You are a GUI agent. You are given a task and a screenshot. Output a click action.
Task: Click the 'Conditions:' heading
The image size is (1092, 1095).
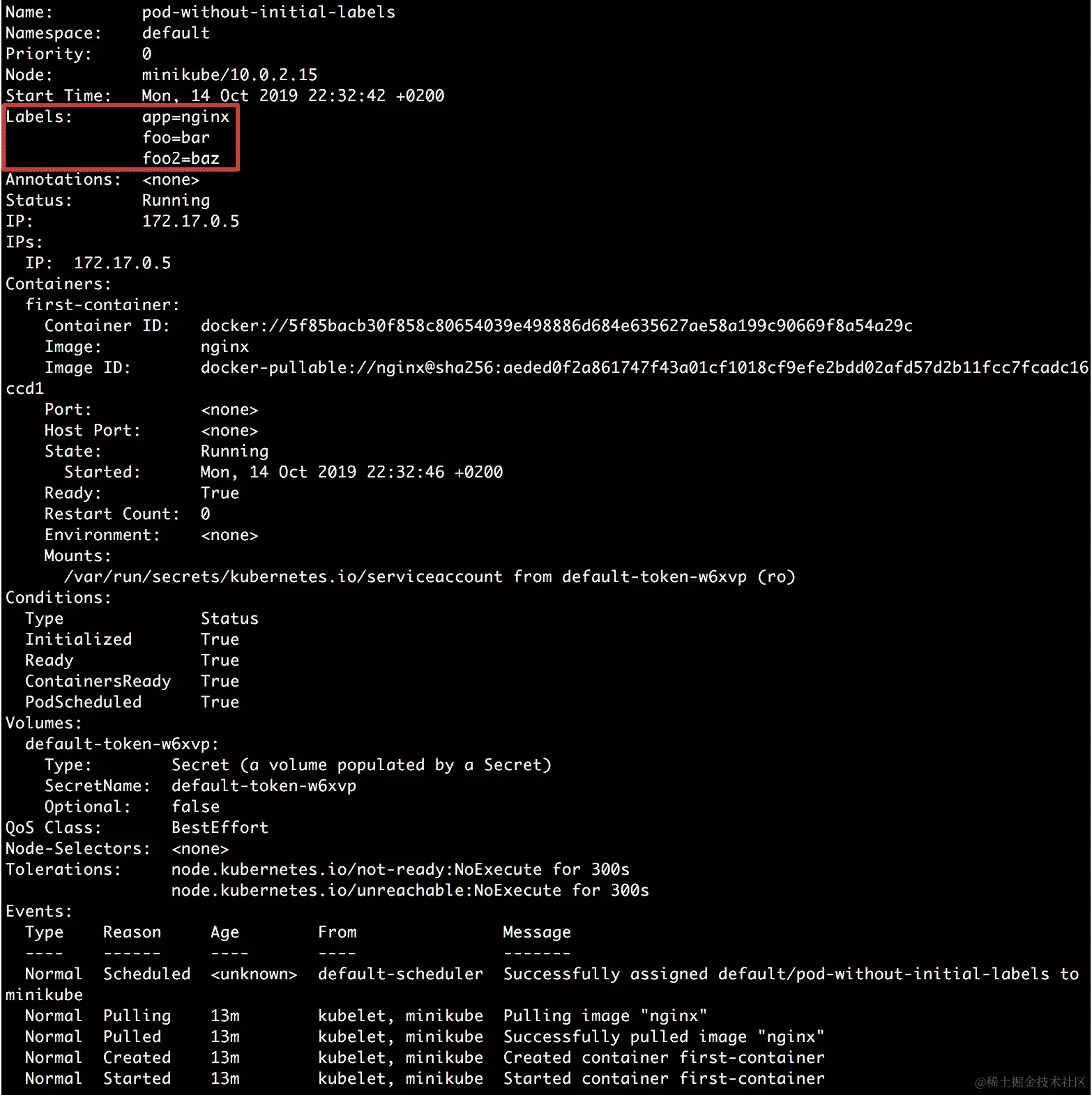[59, 597]
